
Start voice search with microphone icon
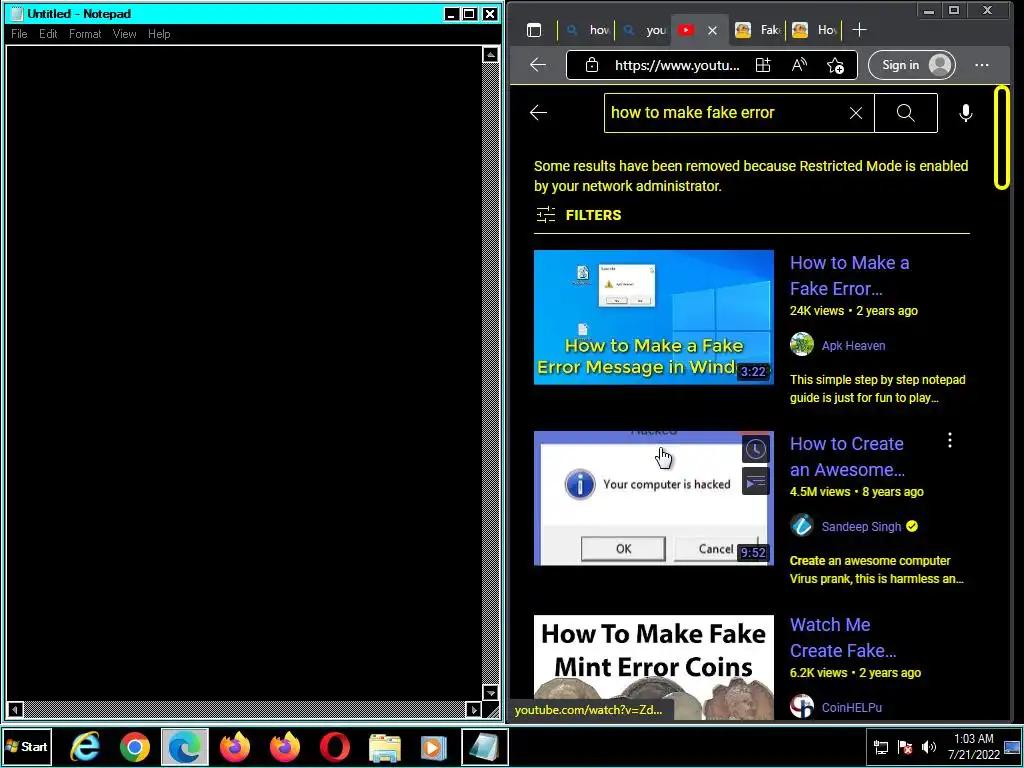coord(965,113)
